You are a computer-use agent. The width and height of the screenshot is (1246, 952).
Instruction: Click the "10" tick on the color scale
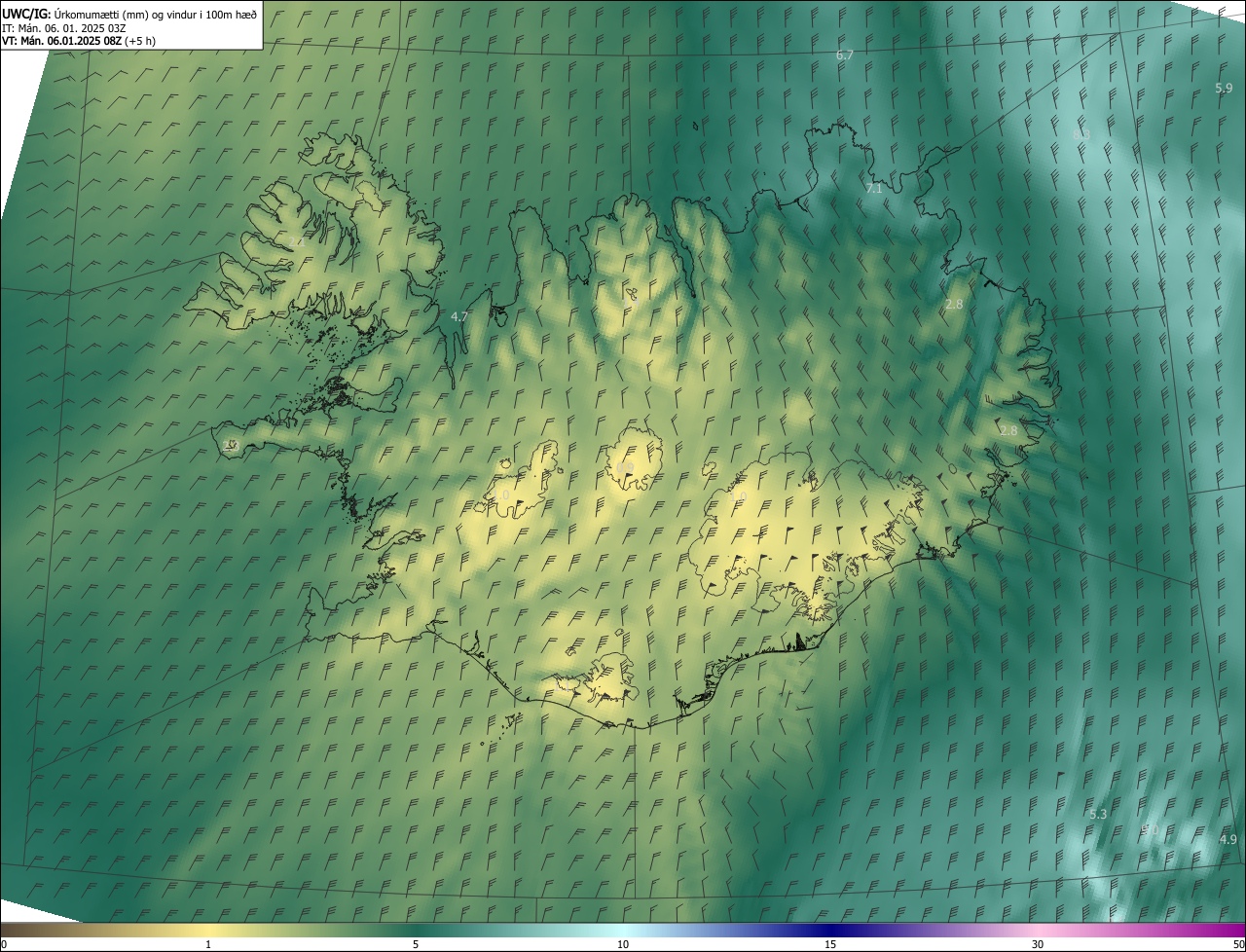point(623,944)
